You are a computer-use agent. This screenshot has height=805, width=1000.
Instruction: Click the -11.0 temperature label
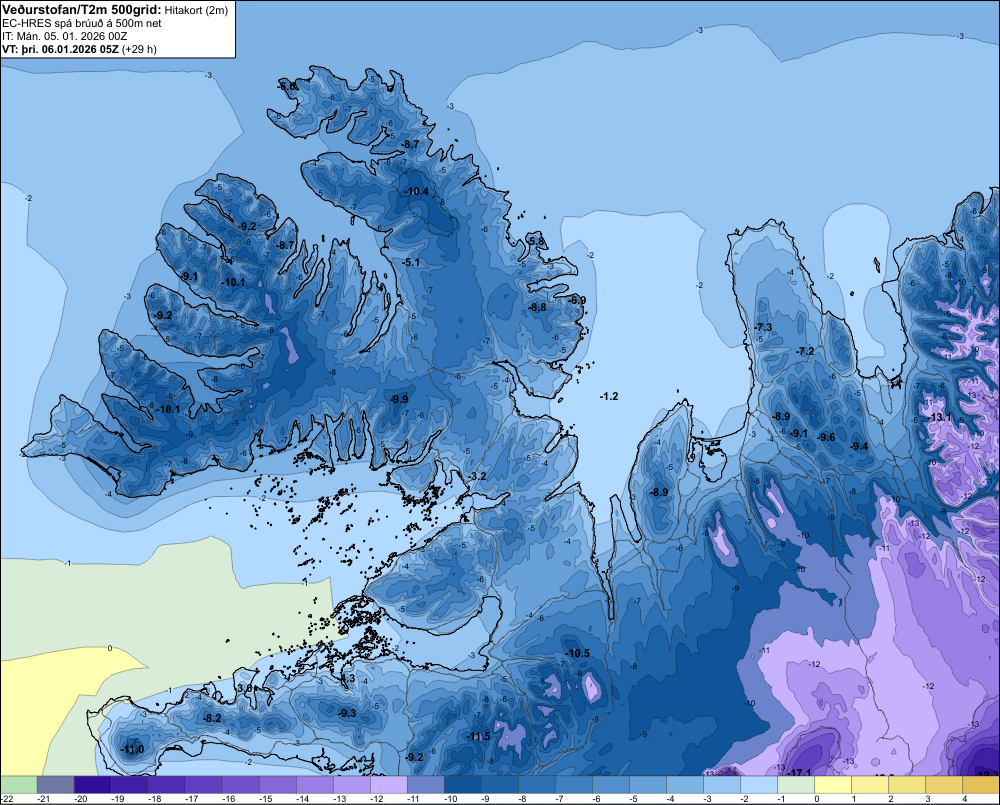pyautogui.click(x=132, y=750)
